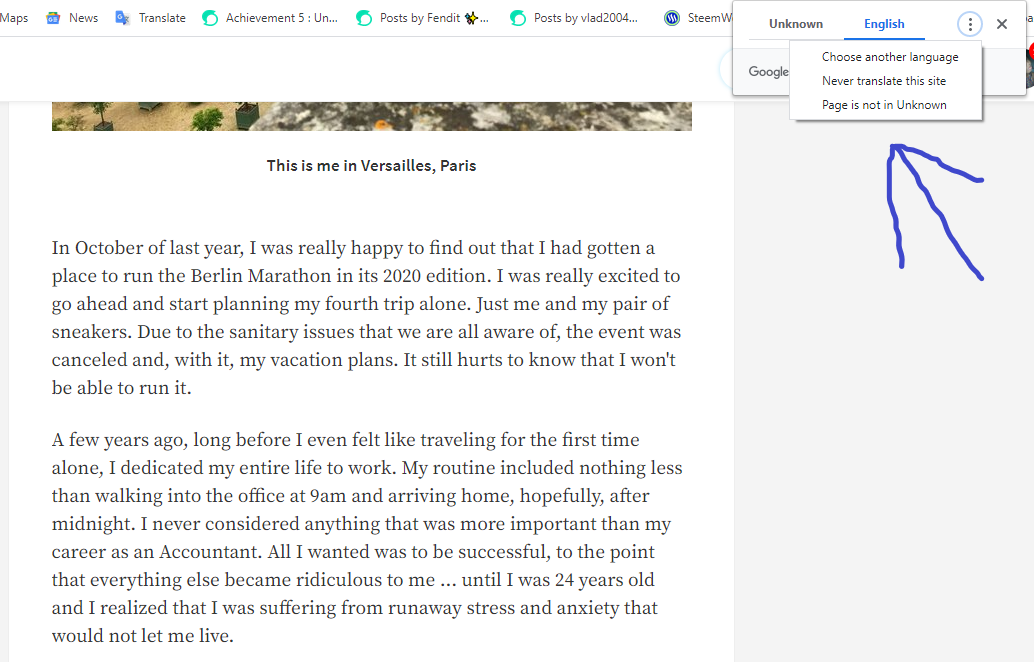
Task: Choose another language from the menu
Action: pyautogui.click(x=890, y=57)
